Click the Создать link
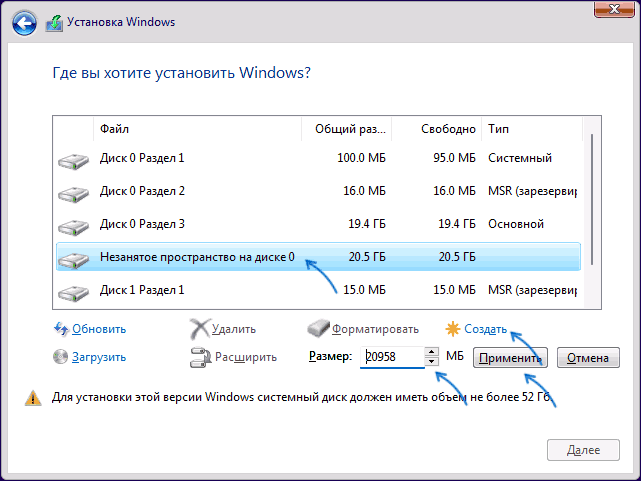 point(485,329)
